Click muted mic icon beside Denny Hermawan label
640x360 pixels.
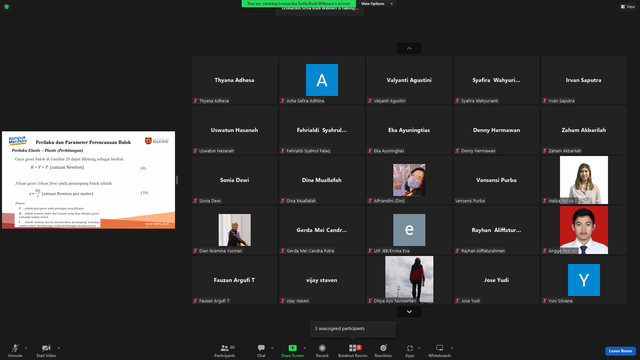458,151
